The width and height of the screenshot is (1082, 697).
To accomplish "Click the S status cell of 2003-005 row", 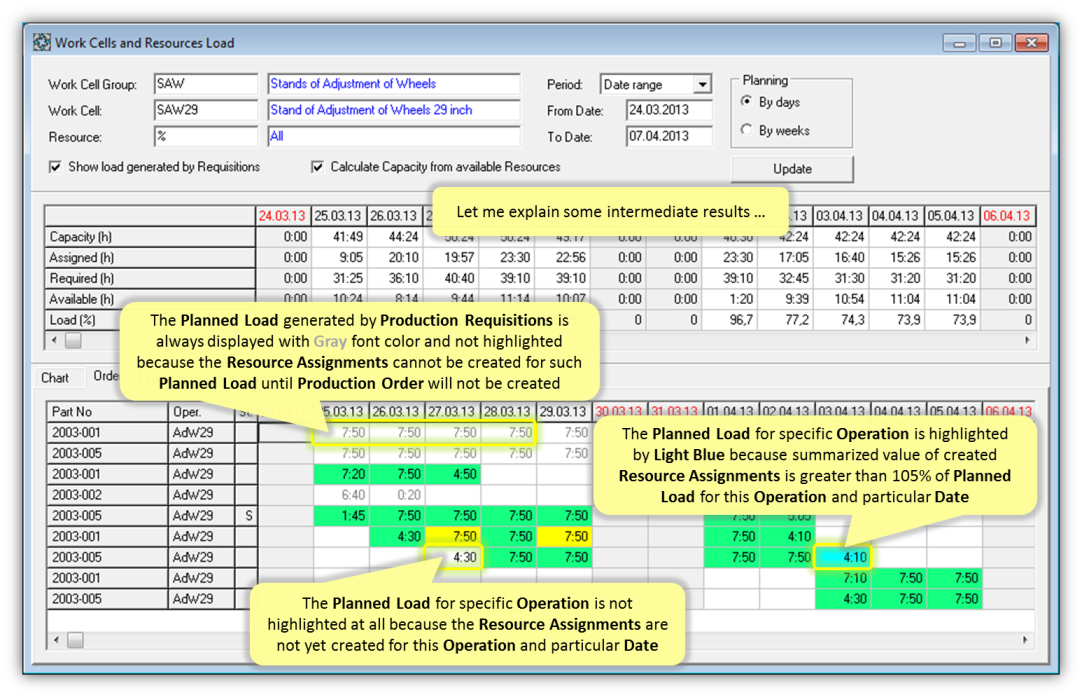I will (246, 516).
